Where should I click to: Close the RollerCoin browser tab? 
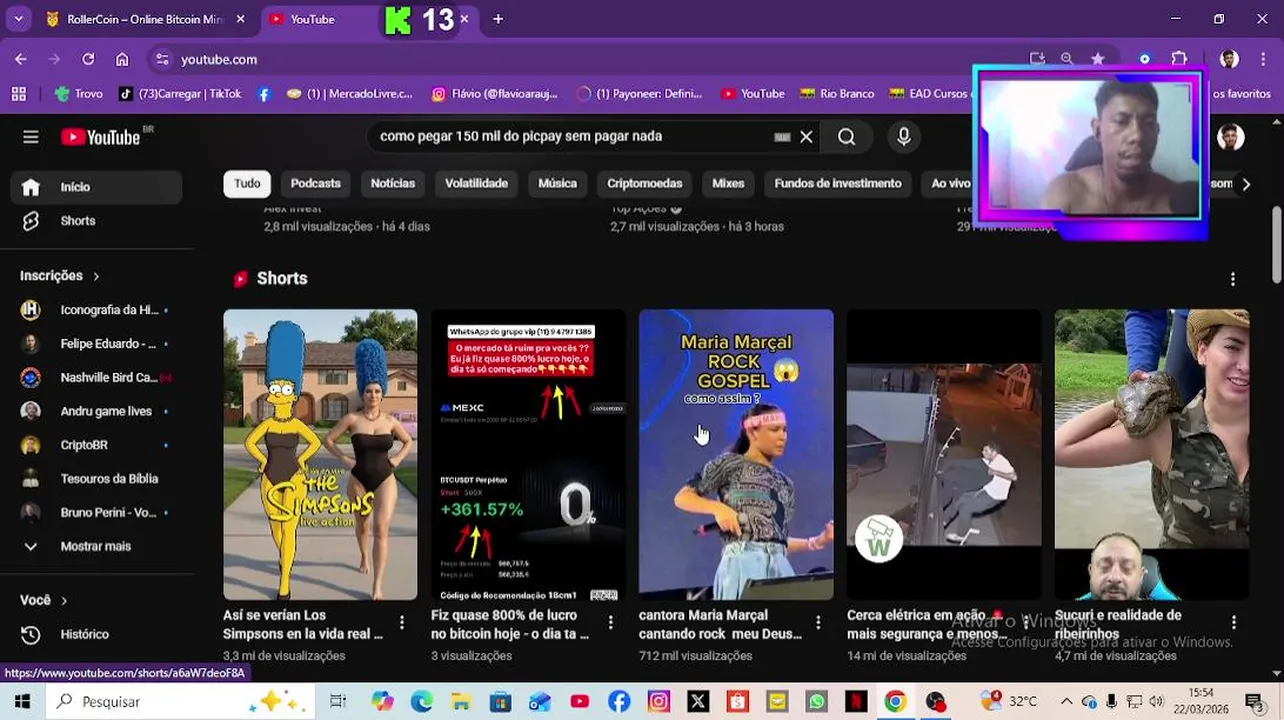point(240,19)
